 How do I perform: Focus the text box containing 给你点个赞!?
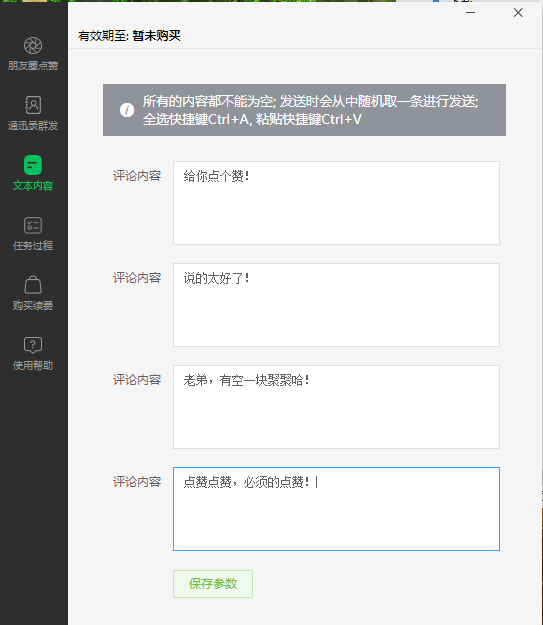(336, 203)
